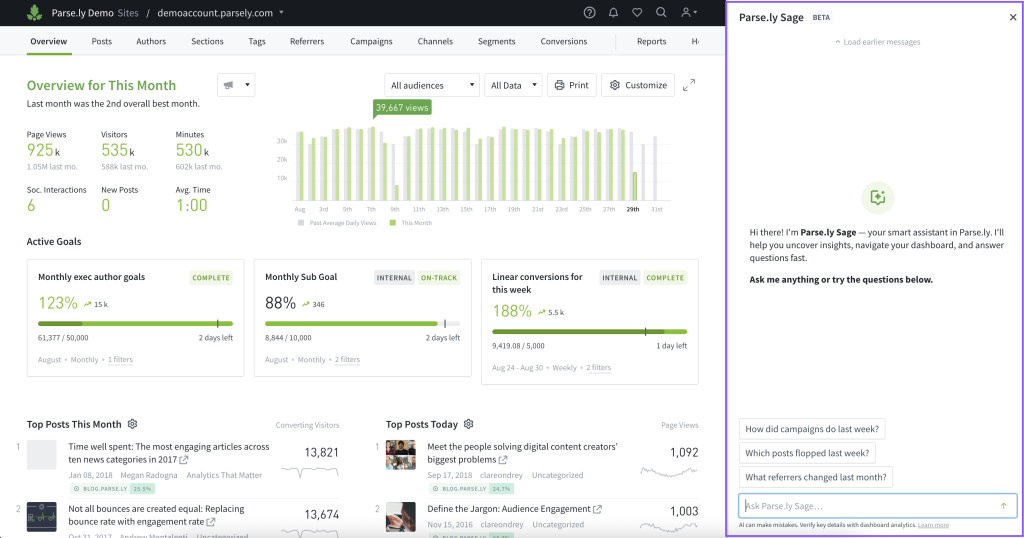This screenshot has height=538, width=1024.
Task: Expand the megaphone dropdown next to the overview title
Action: click(x=235, y=86)
